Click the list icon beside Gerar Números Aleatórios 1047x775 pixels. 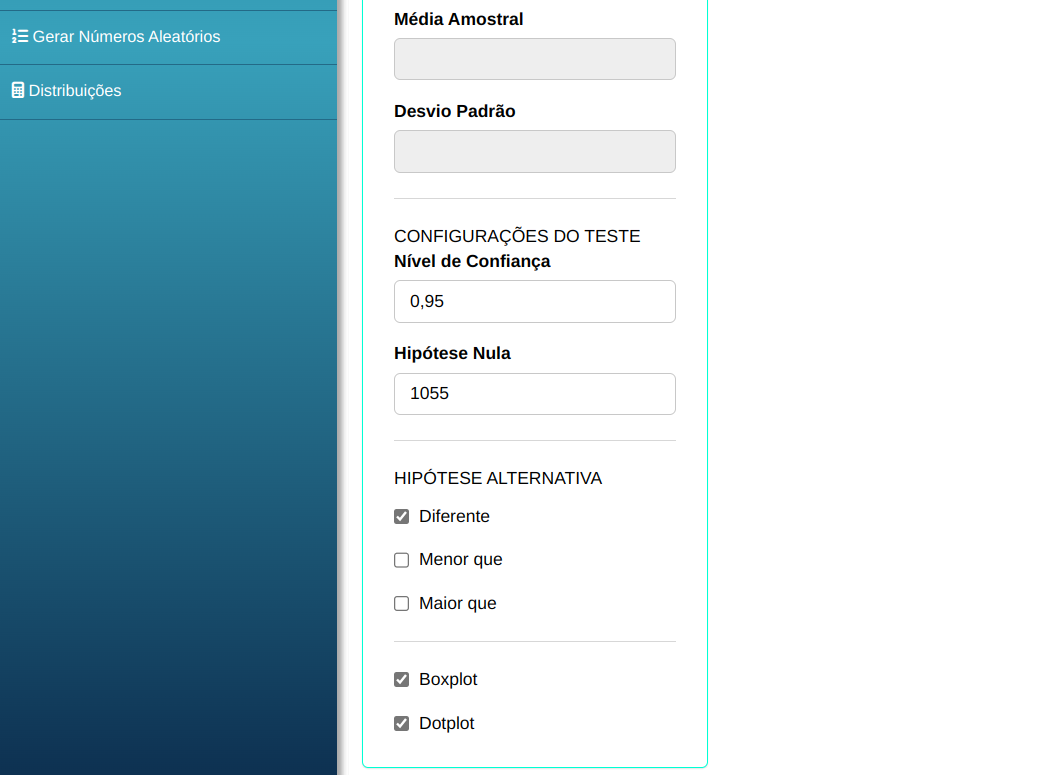click(x=19, y=37)
